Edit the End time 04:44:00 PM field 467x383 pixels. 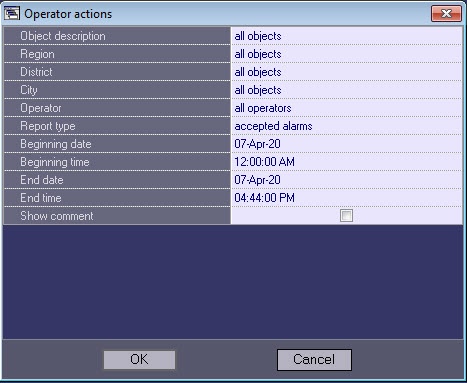pos(346,198)
